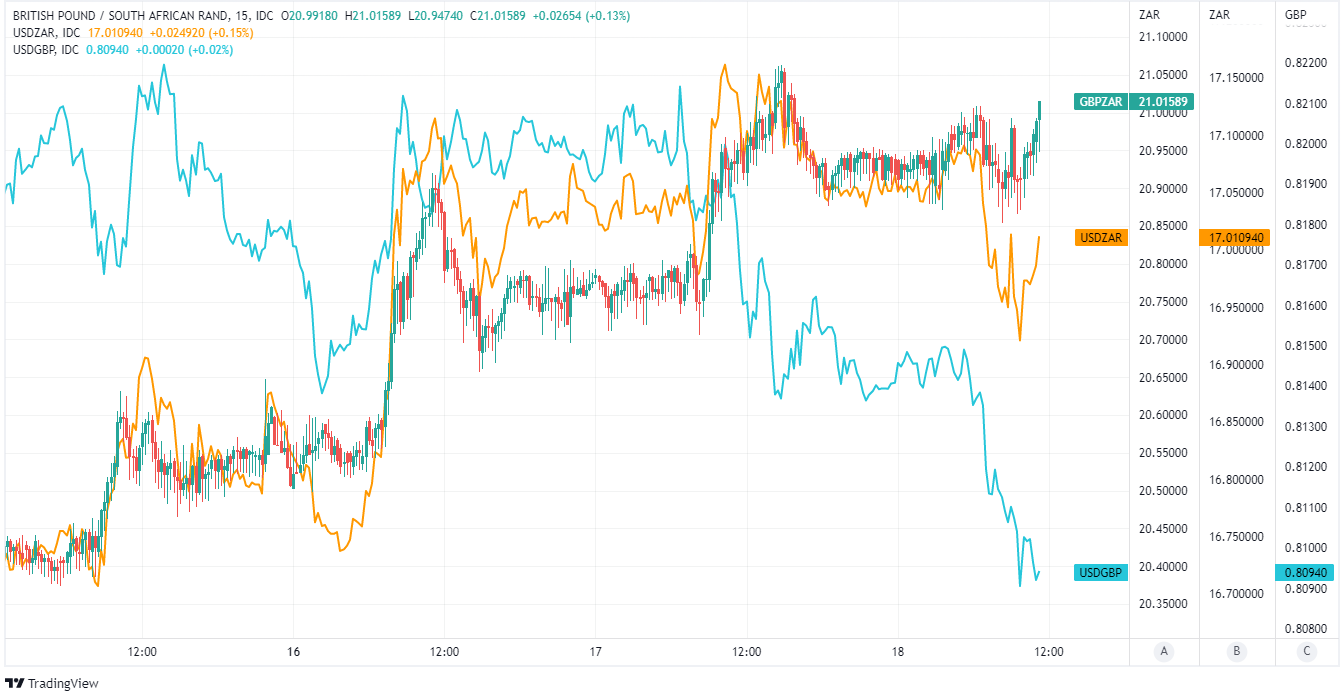1343x697 pixels.
Task: Click the 18 date marker on time axis
Action: tap(897, 652)
